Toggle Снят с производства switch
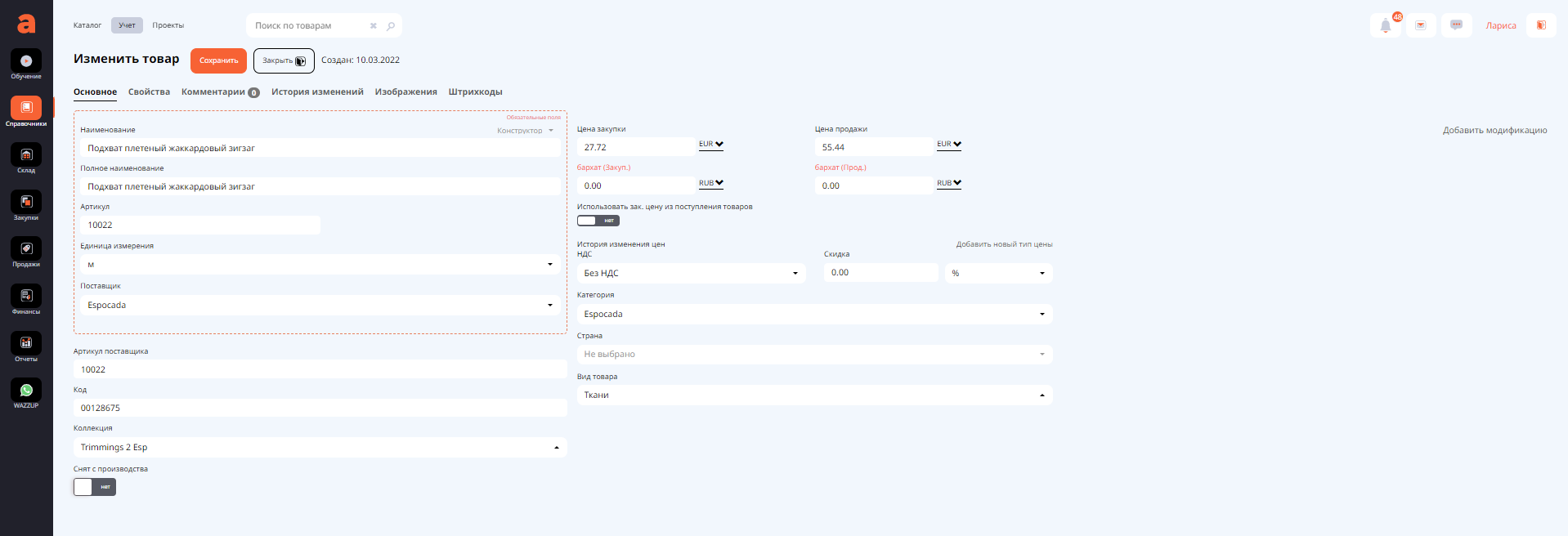This screenshot has width=1568, height=536. click(95, 487)
